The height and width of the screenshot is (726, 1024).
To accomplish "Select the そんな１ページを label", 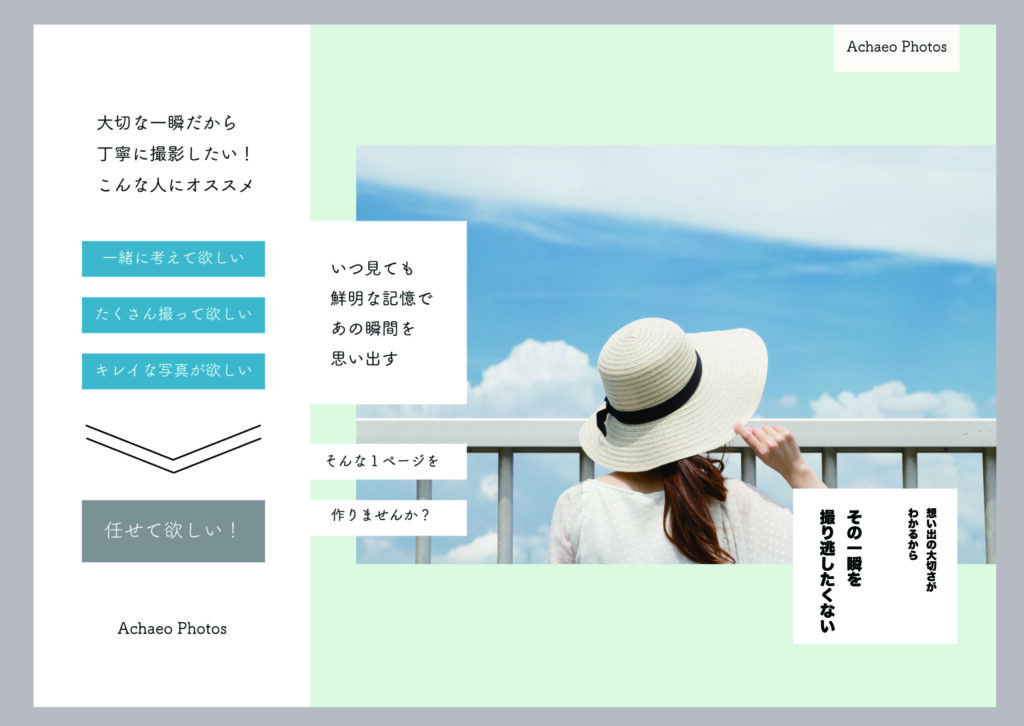I will pos(387,461).
